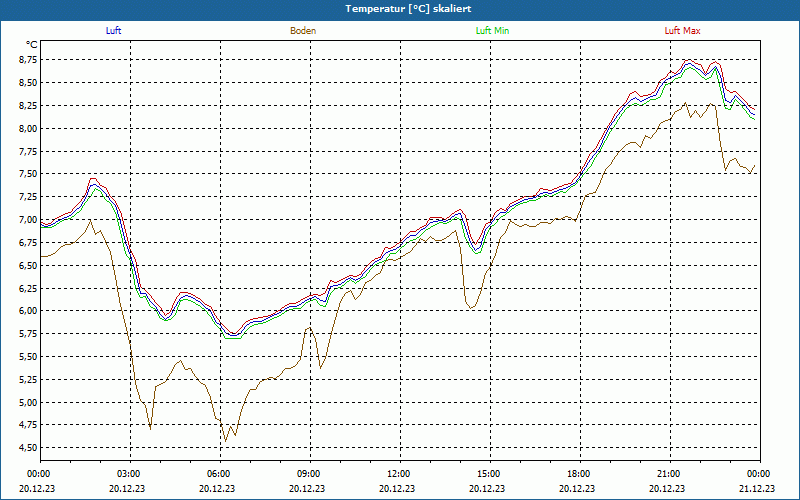Click the 6,75 y-axis value

(x=27, y=242)
